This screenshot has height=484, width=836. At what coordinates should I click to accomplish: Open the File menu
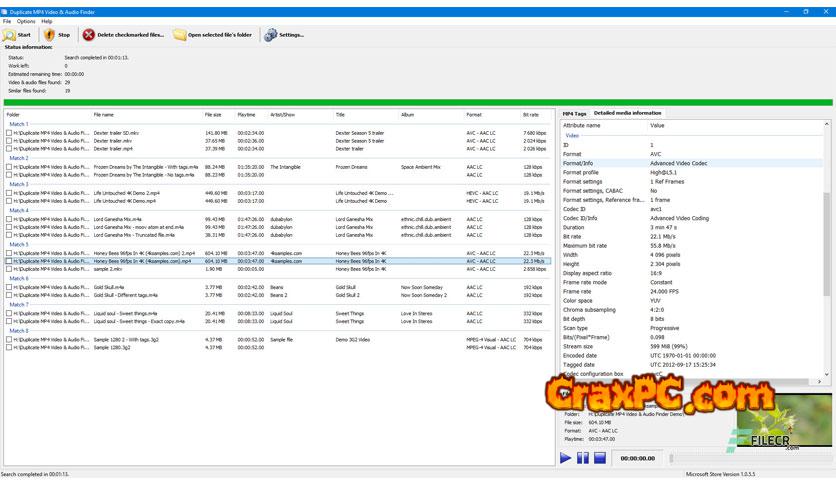point(7,21)
